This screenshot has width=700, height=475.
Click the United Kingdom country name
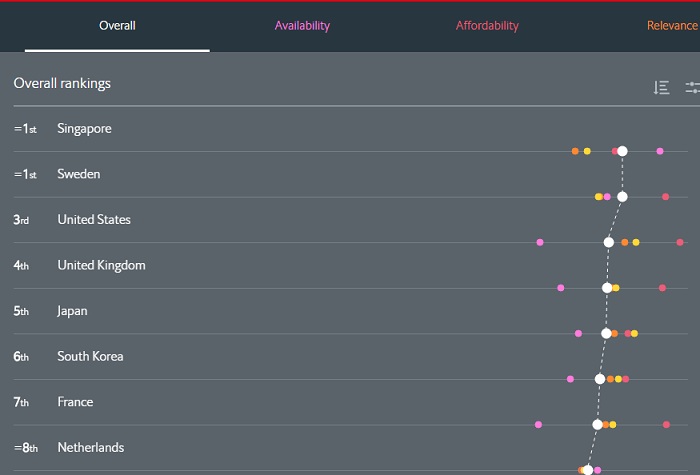click(101, 266)
